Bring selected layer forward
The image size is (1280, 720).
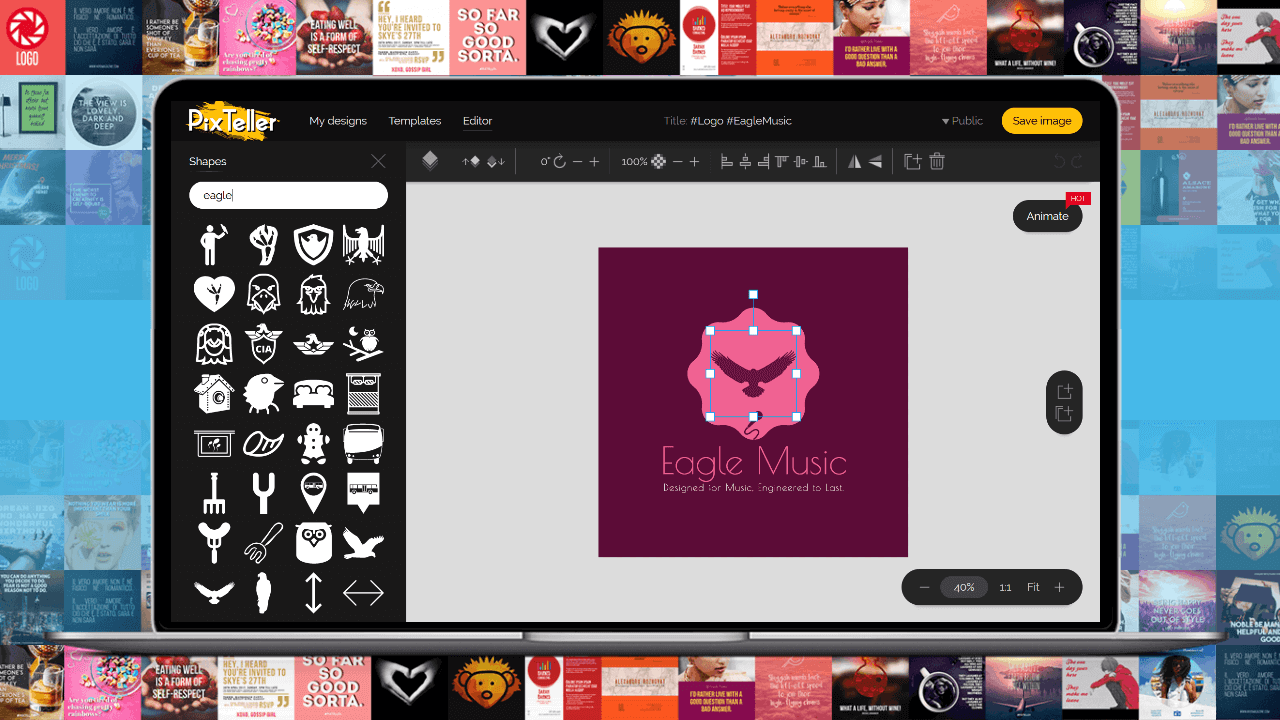pos(471,161)
